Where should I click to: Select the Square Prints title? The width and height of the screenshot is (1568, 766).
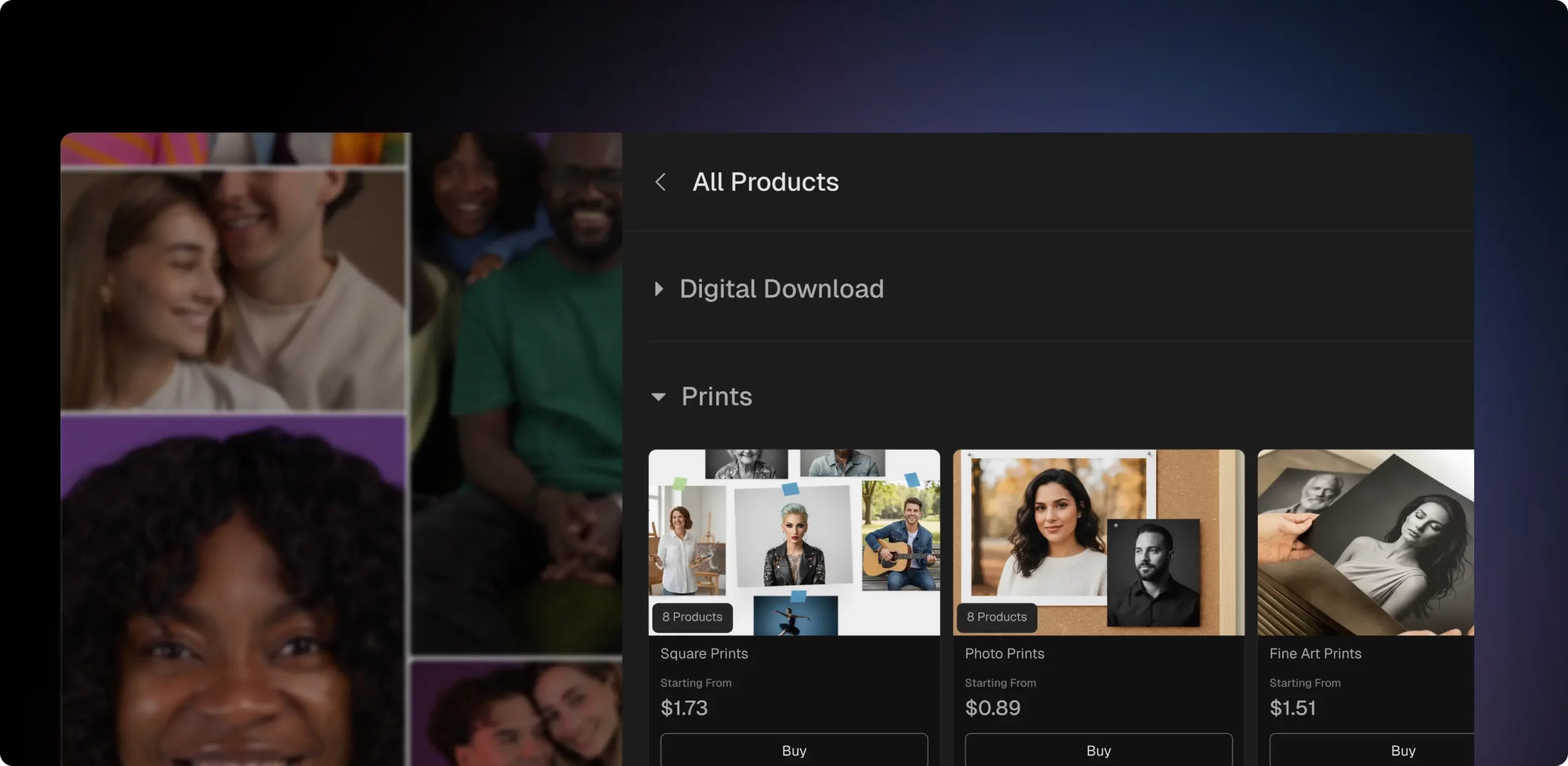pos(704,653)
